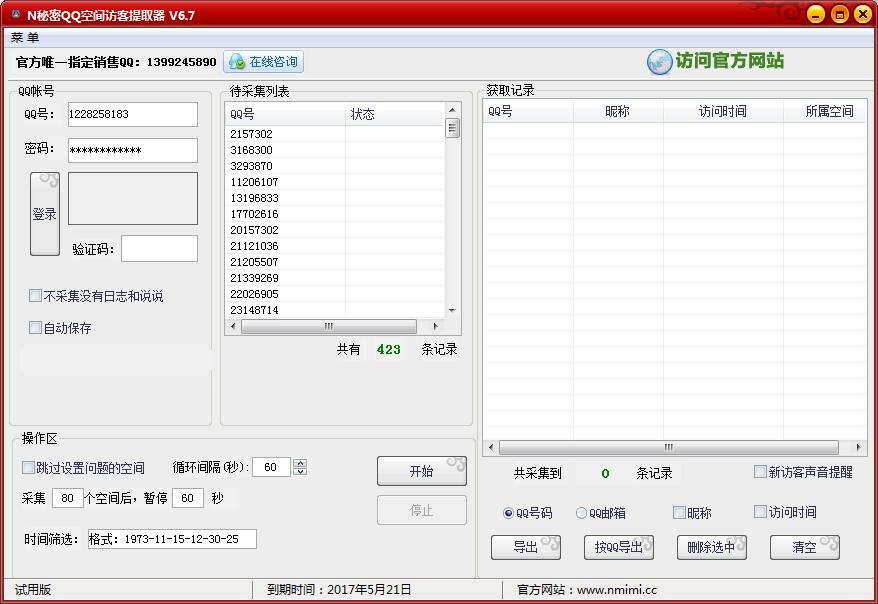Click the captcha image box
The image size is (878, 604).
point(133,198)
